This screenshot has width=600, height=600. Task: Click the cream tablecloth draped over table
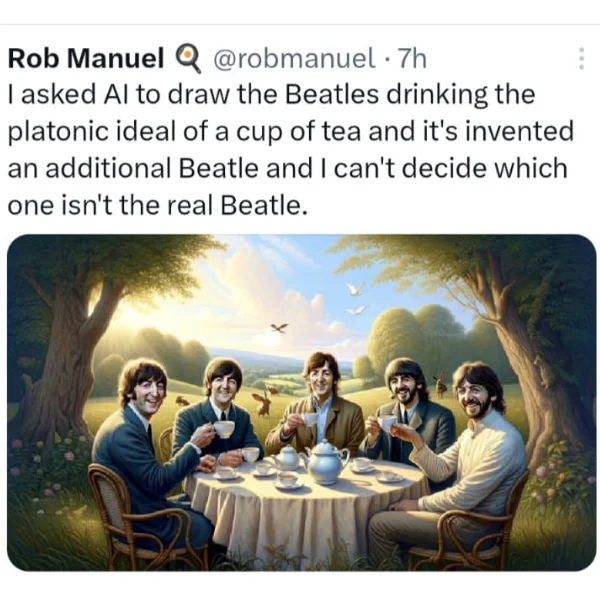click(306, 515)
